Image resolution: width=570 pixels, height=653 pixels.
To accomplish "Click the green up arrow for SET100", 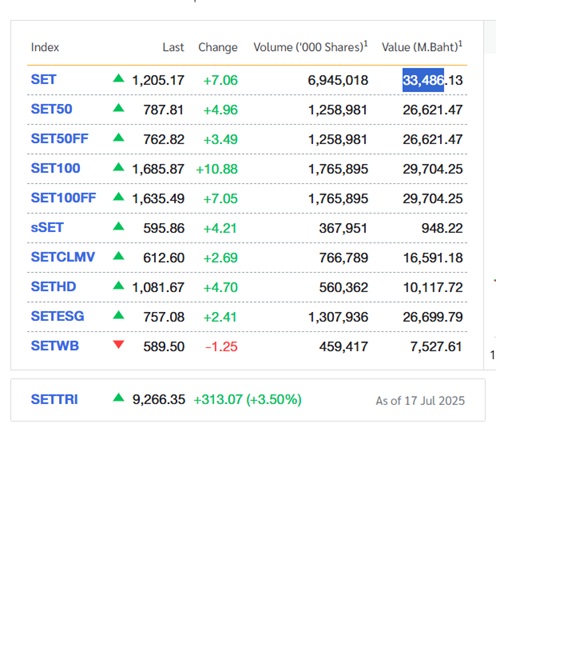I will point(119,167).
